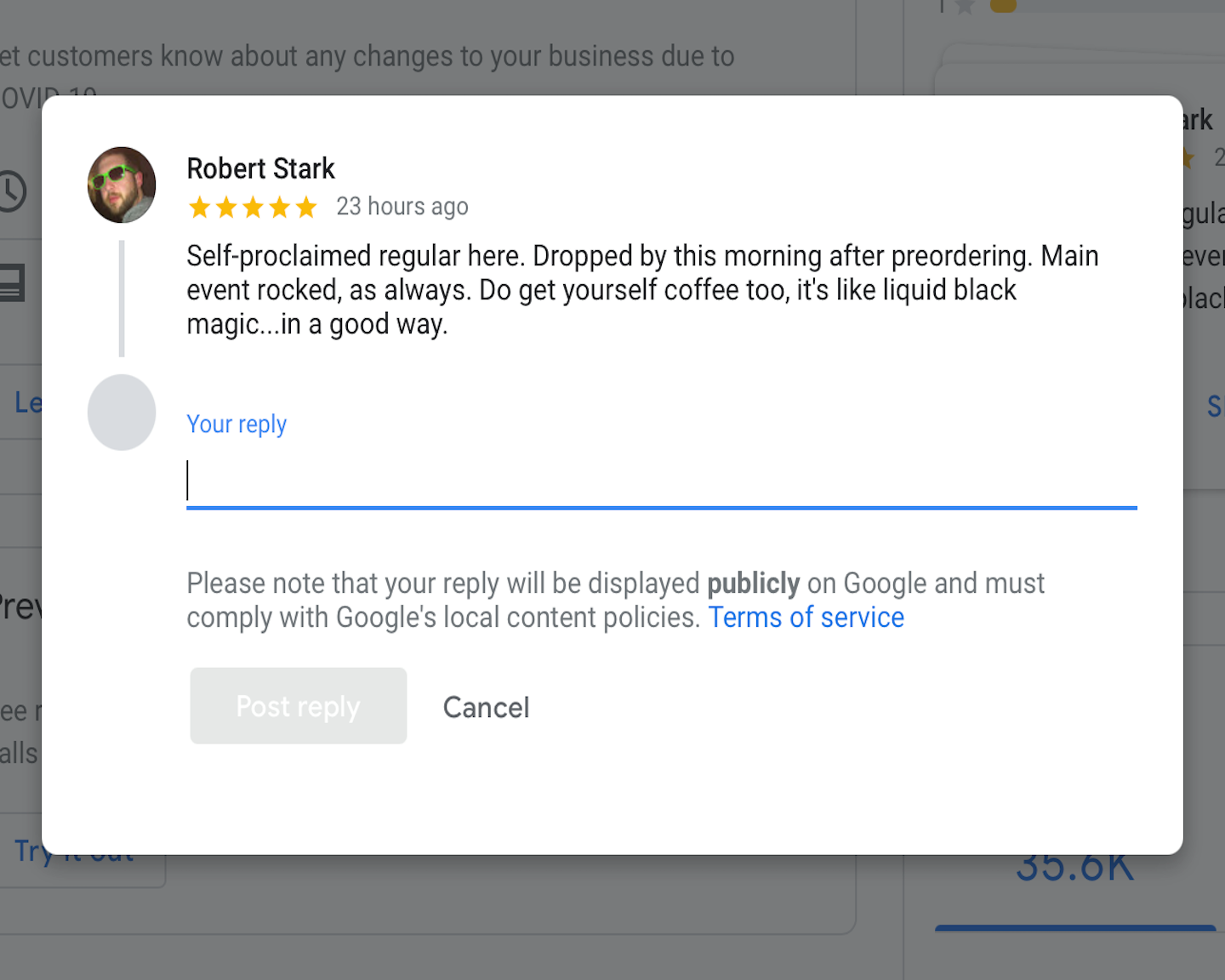Click the reviewer name Robert Stark

260,168
